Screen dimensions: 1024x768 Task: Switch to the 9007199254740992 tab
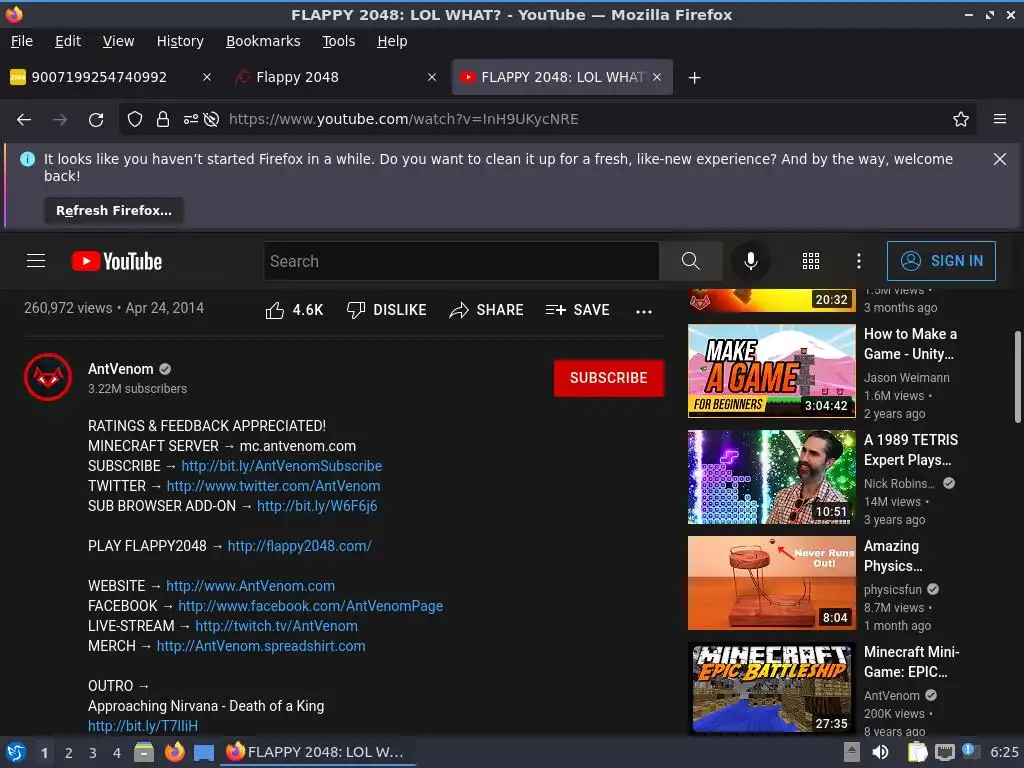pos(111,78)
